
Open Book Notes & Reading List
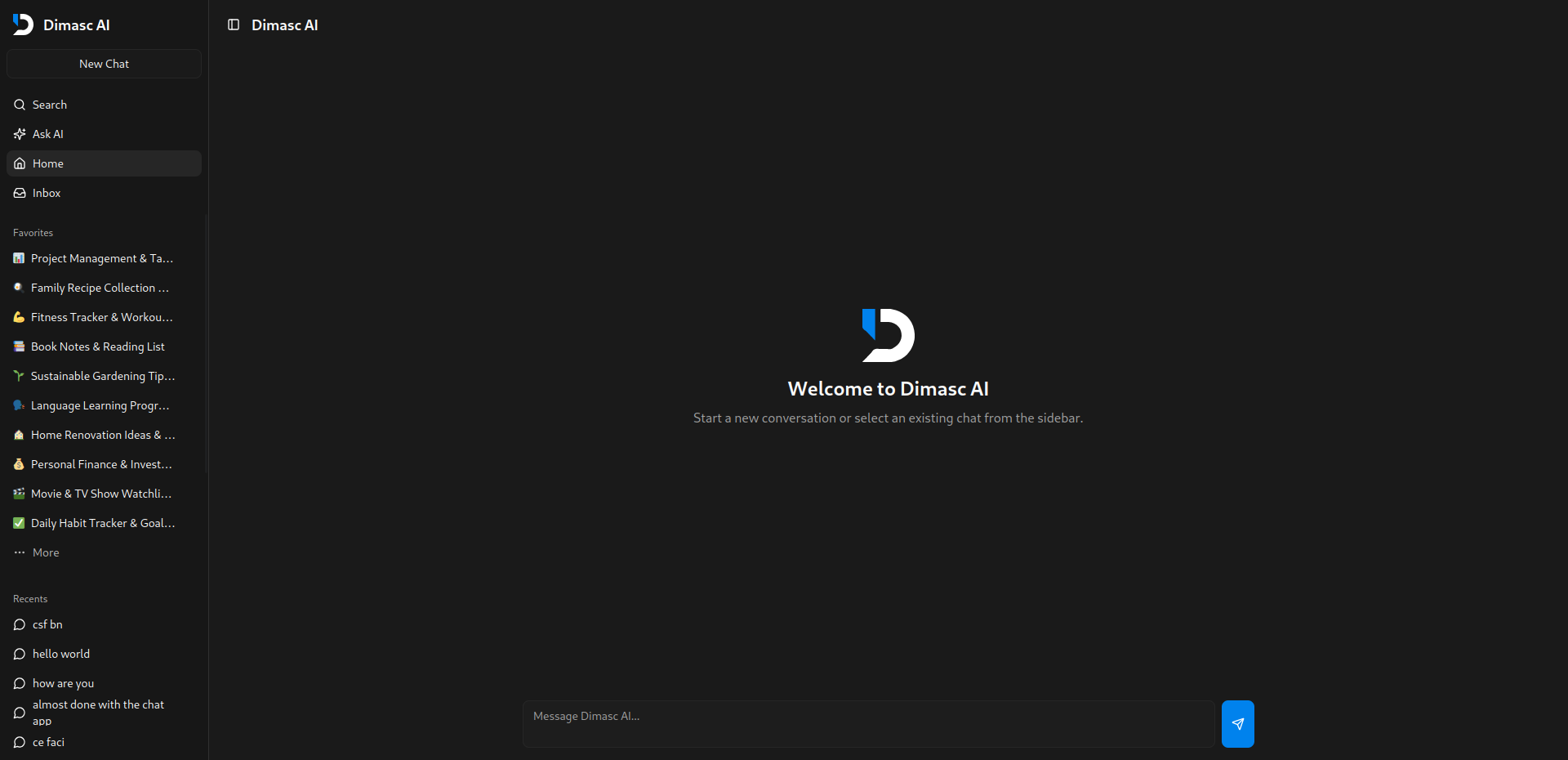click(97, 346)
